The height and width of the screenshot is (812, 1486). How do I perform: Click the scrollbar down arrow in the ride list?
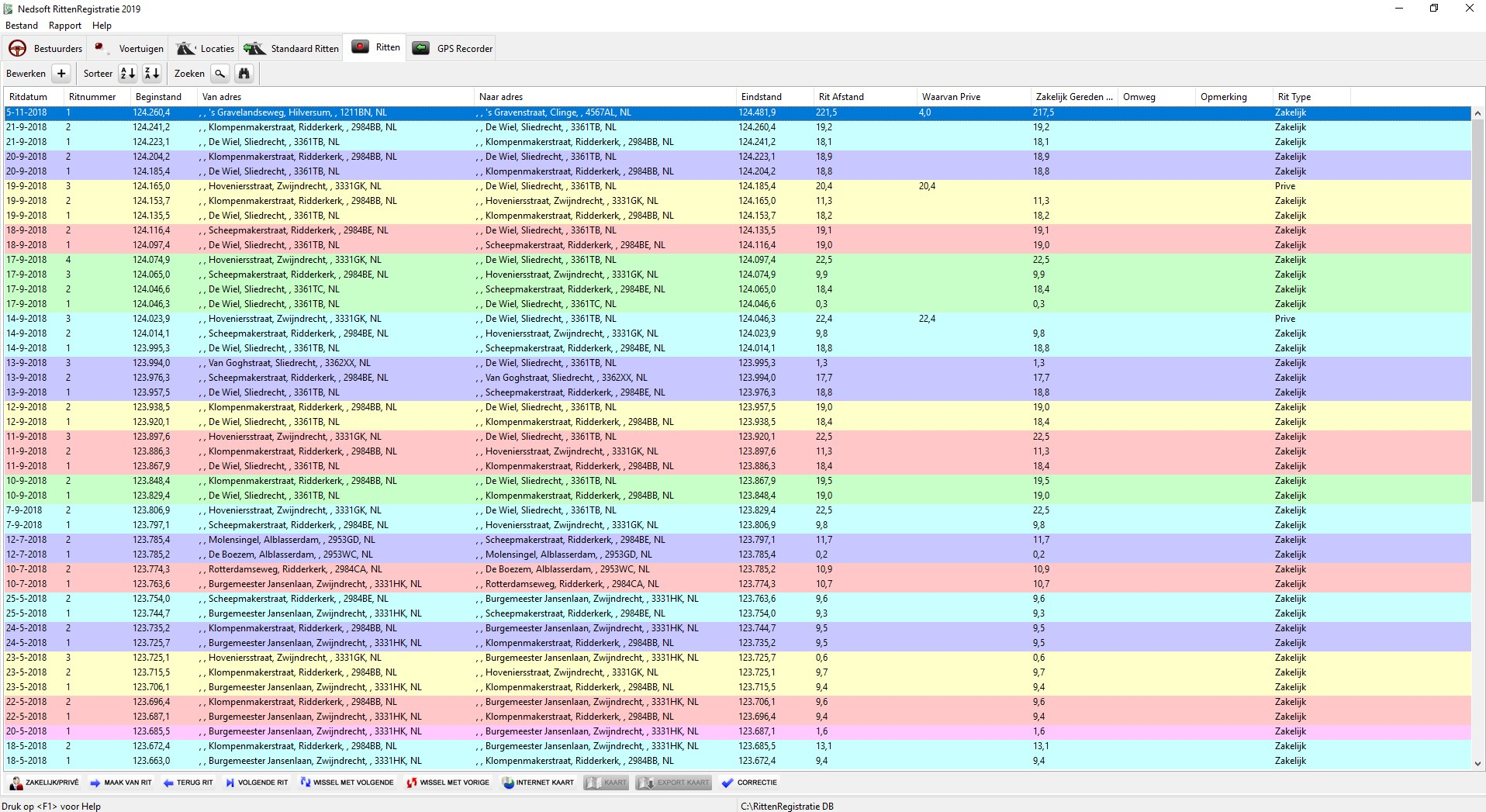pos(1477,763)
